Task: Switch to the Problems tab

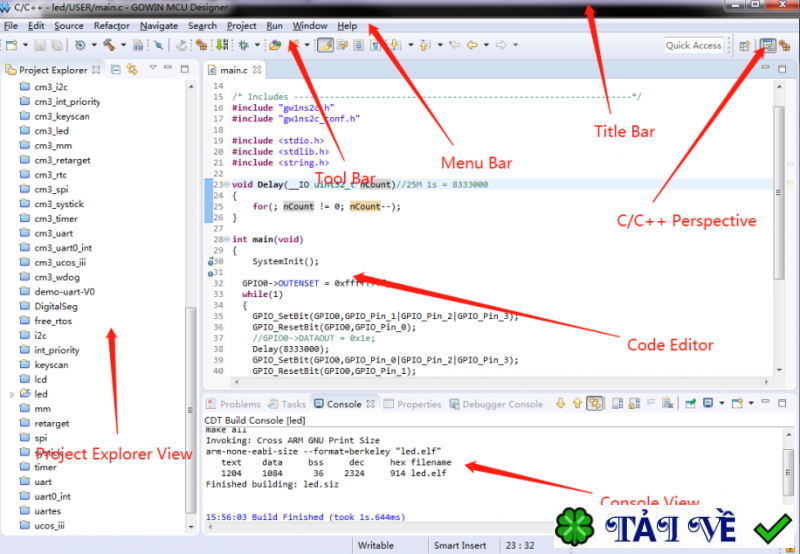Action: [x=234, y=404]
